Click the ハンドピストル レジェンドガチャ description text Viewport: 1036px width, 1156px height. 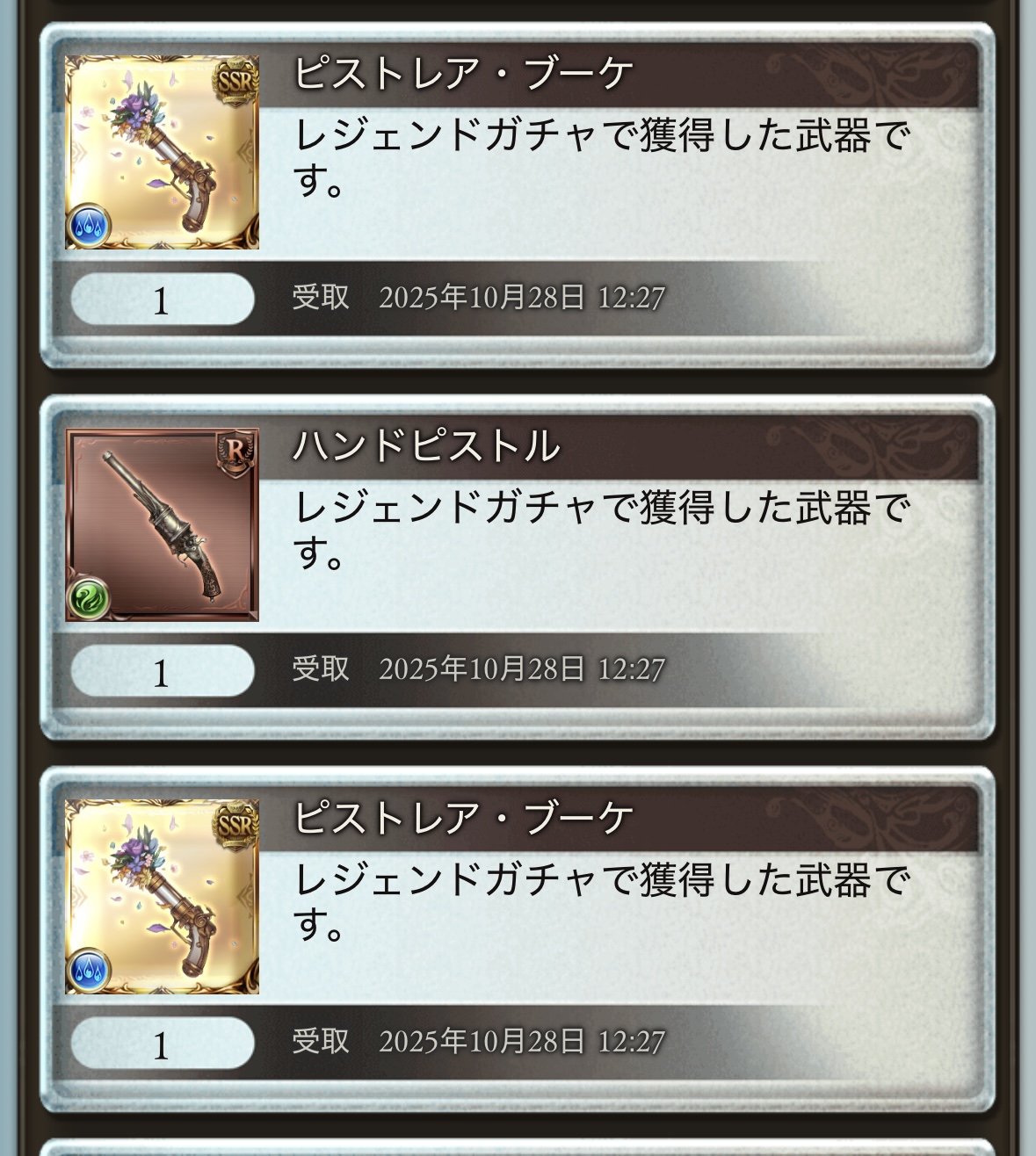pyautogui.click(x=602, y=530)
